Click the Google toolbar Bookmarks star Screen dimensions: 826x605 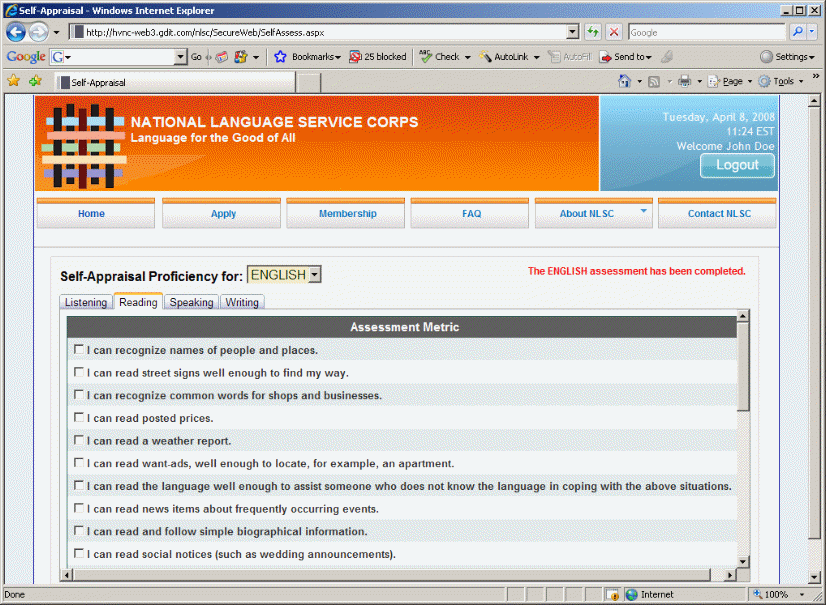(x=281, y=57)
